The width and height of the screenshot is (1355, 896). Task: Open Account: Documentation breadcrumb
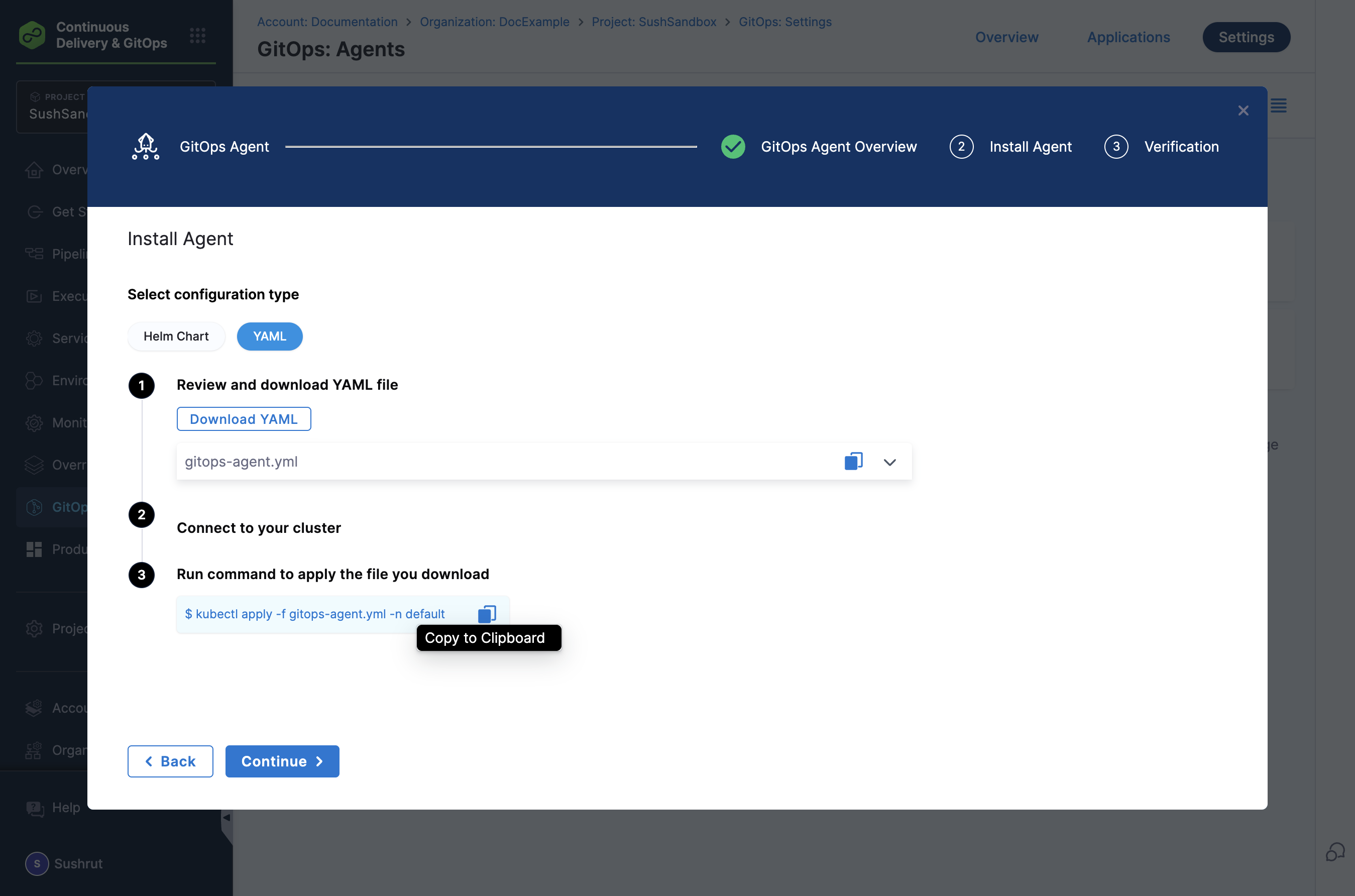[327, 22]
